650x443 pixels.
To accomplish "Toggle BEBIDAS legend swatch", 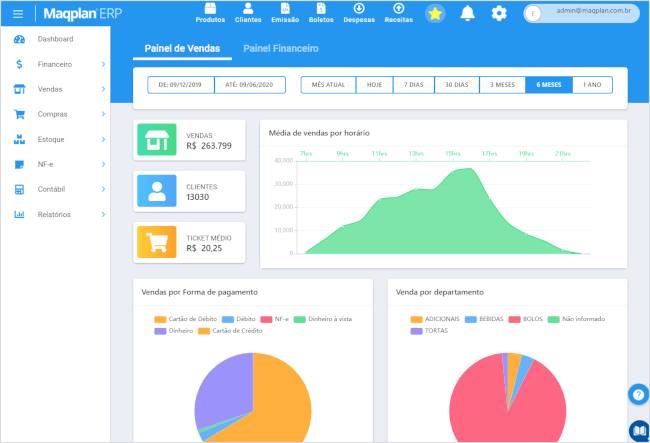I will pyautogui.click(x=471, y=320).
